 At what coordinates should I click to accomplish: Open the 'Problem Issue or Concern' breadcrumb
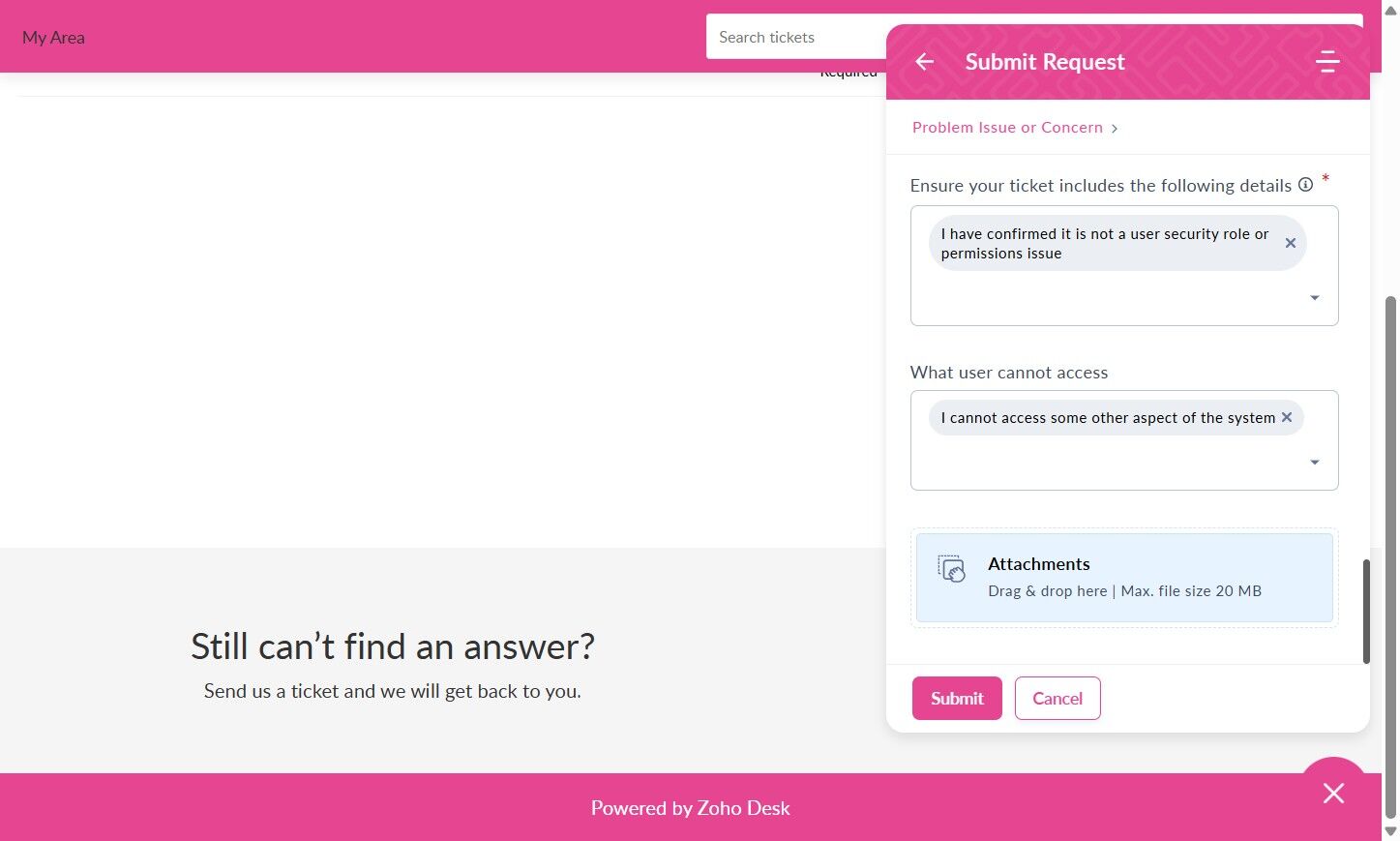click(x=1006, y=128)
